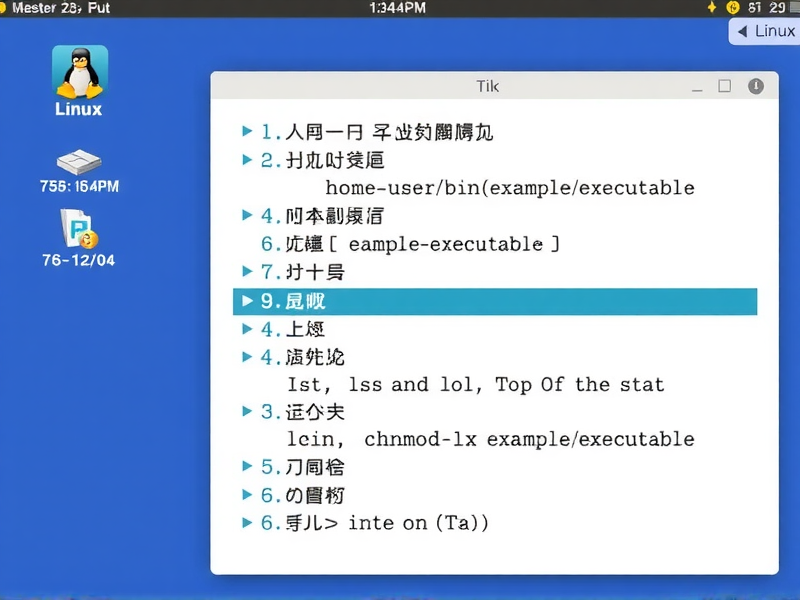Open the home-user/bin example executable path link
The image size is (800, 600).
510,188
